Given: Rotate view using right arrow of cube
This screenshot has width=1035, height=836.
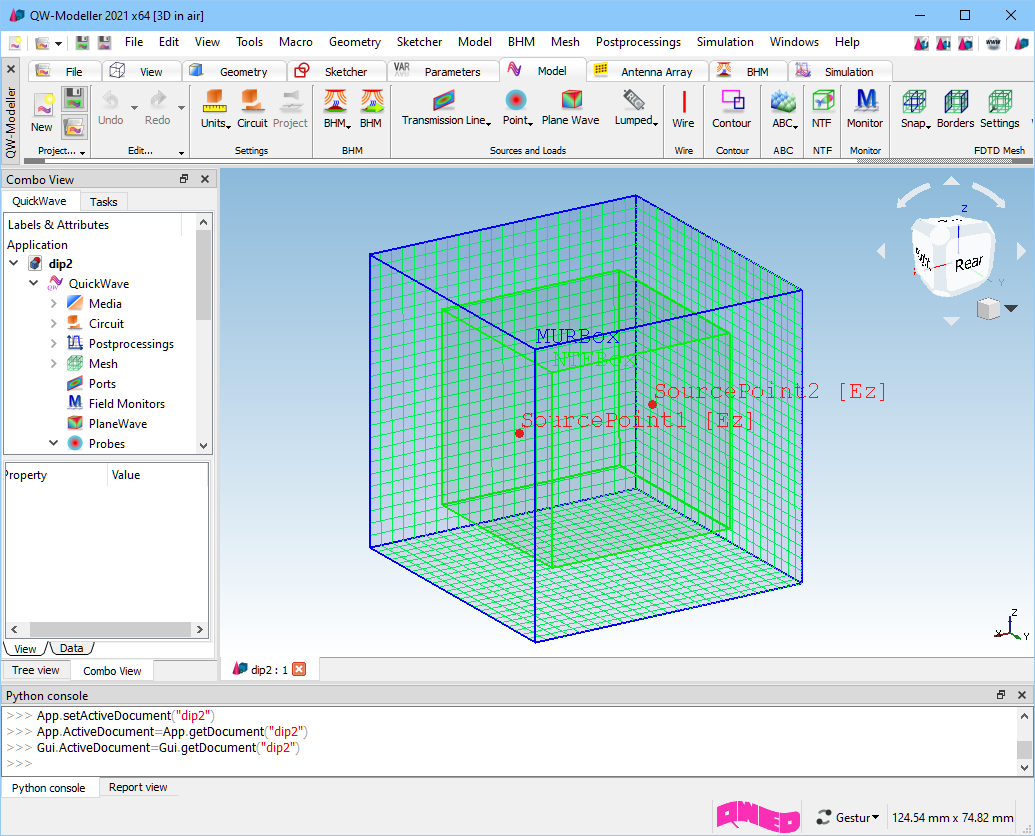Looking at the screenshot, I should tap(1022, 251).
